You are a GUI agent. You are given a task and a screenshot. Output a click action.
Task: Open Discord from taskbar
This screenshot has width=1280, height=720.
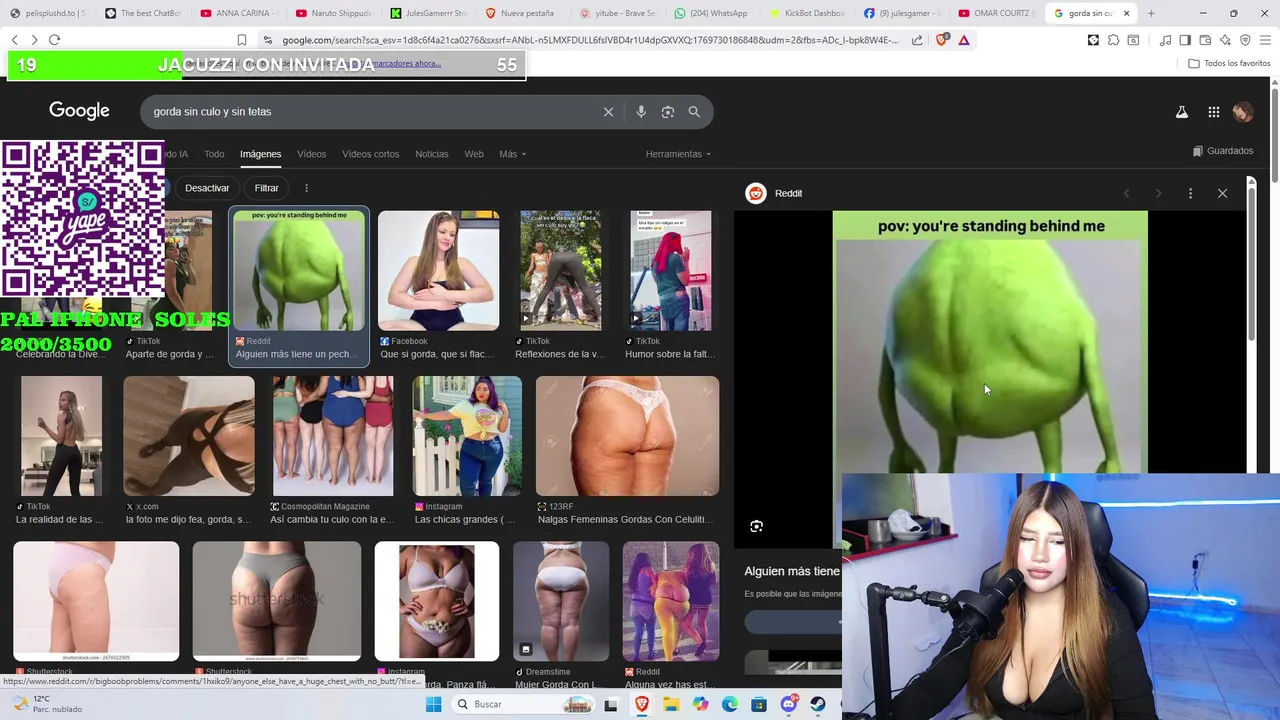pyautogui.click(x=789, y=704)
